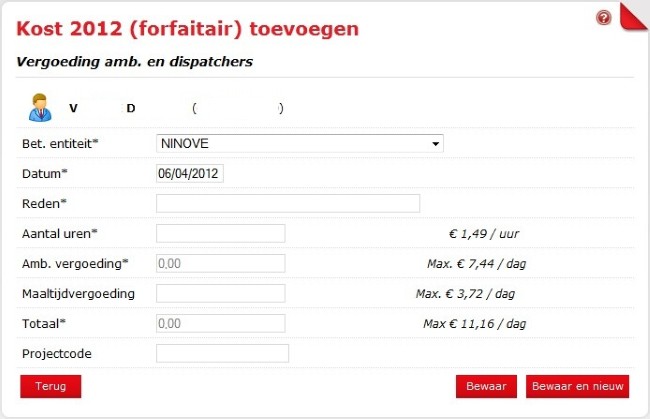Image resolution: width=650 pixels, height=419 pixels.
Task: Click the Totaal amount field
Action: click(221, 324)
